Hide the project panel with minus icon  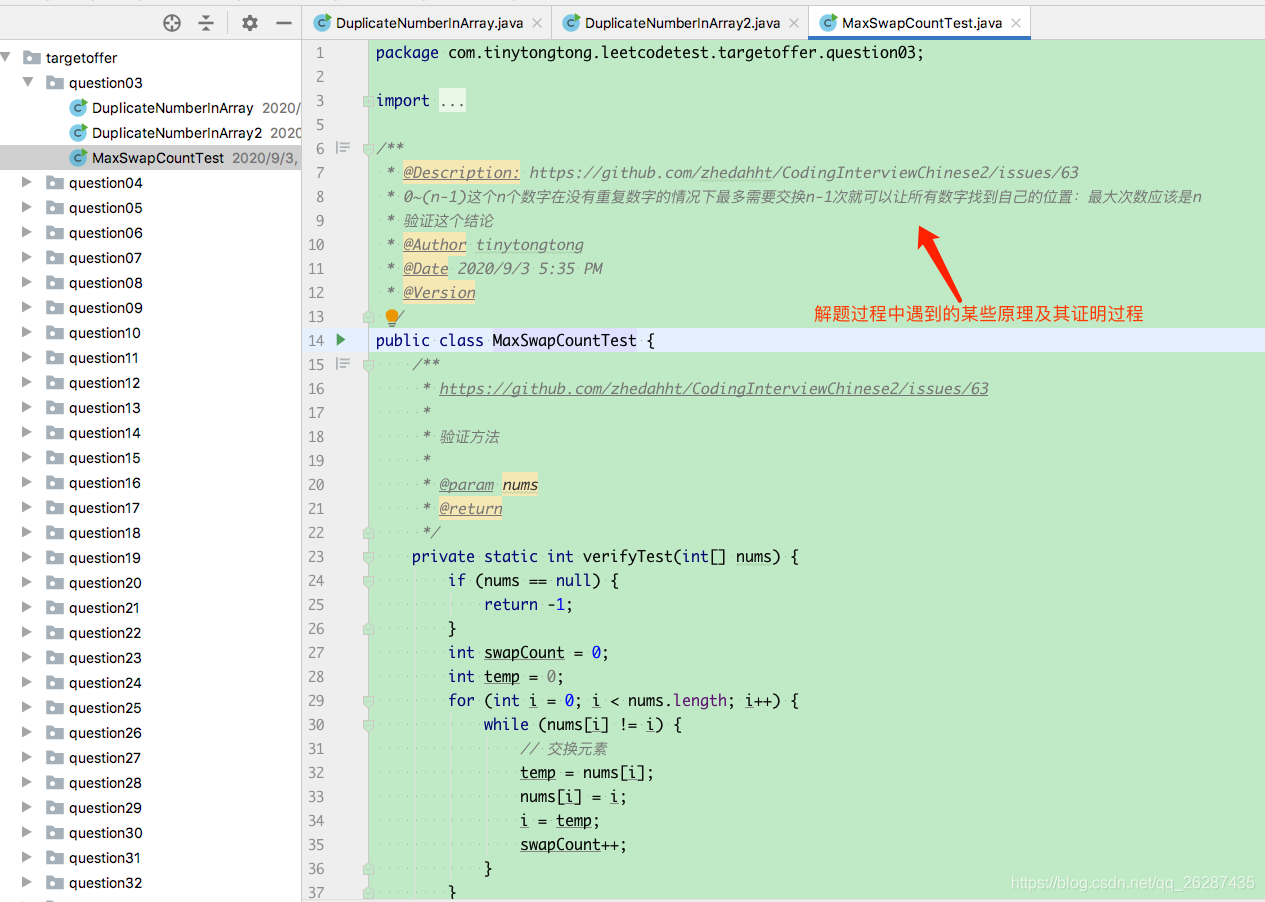[x=284, y=23]
